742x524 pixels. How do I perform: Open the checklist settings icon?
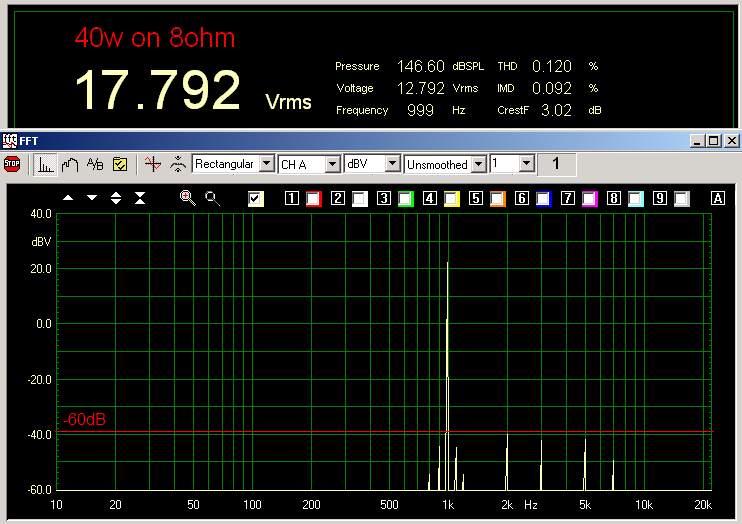pyautogui.click(x=120, y=164)
